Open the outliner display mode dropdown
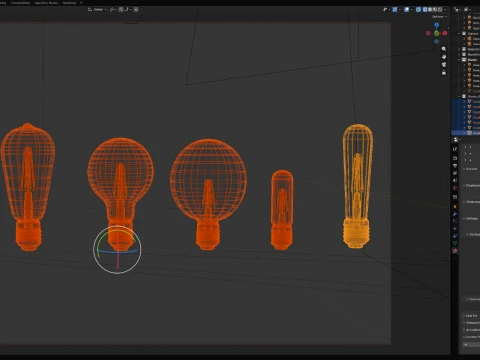Image resolution: width=480 pixels, height=360 pixels. [x=457, y=9]
